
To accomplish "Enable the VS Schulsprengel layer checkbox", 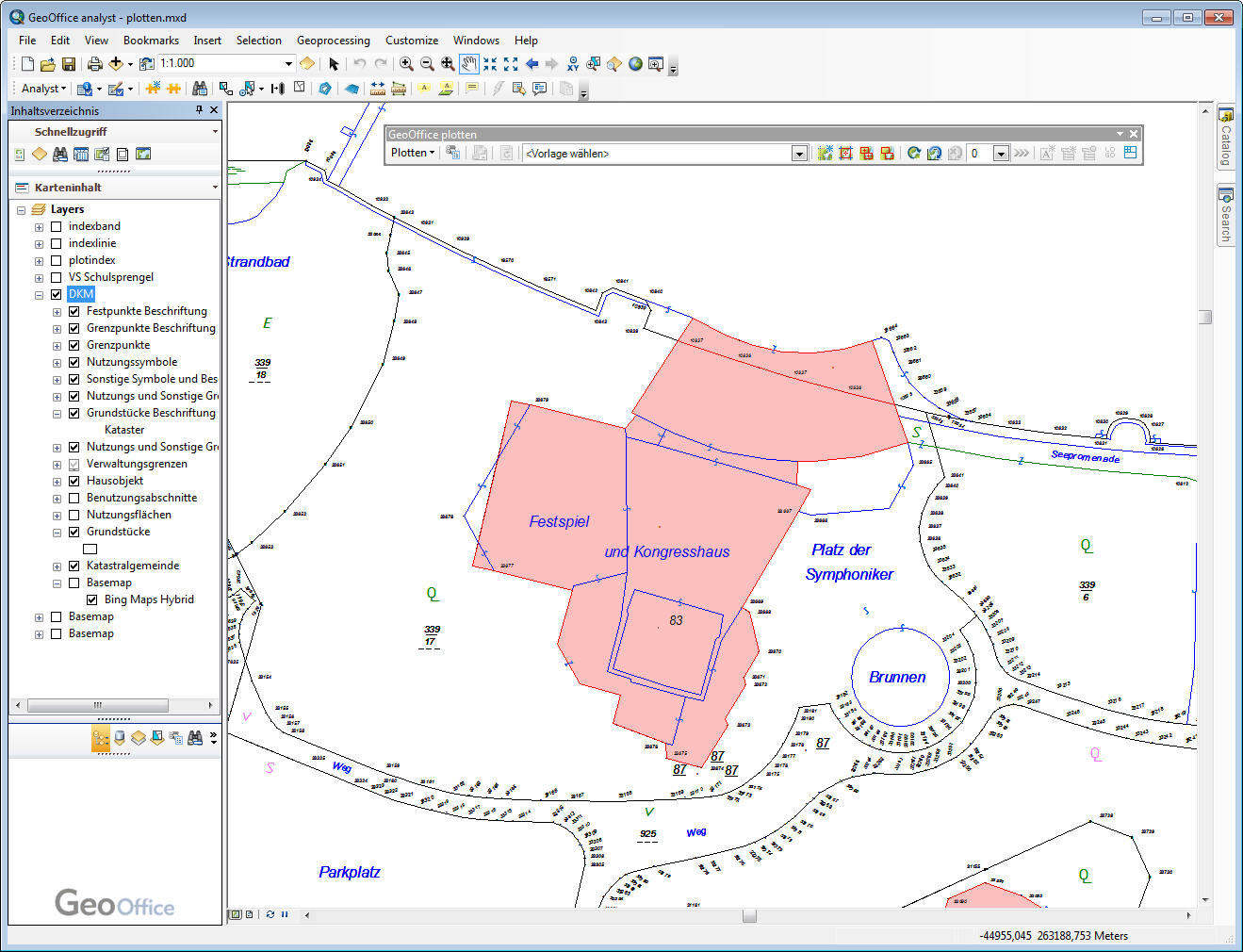I will click(x=56, y=277).
